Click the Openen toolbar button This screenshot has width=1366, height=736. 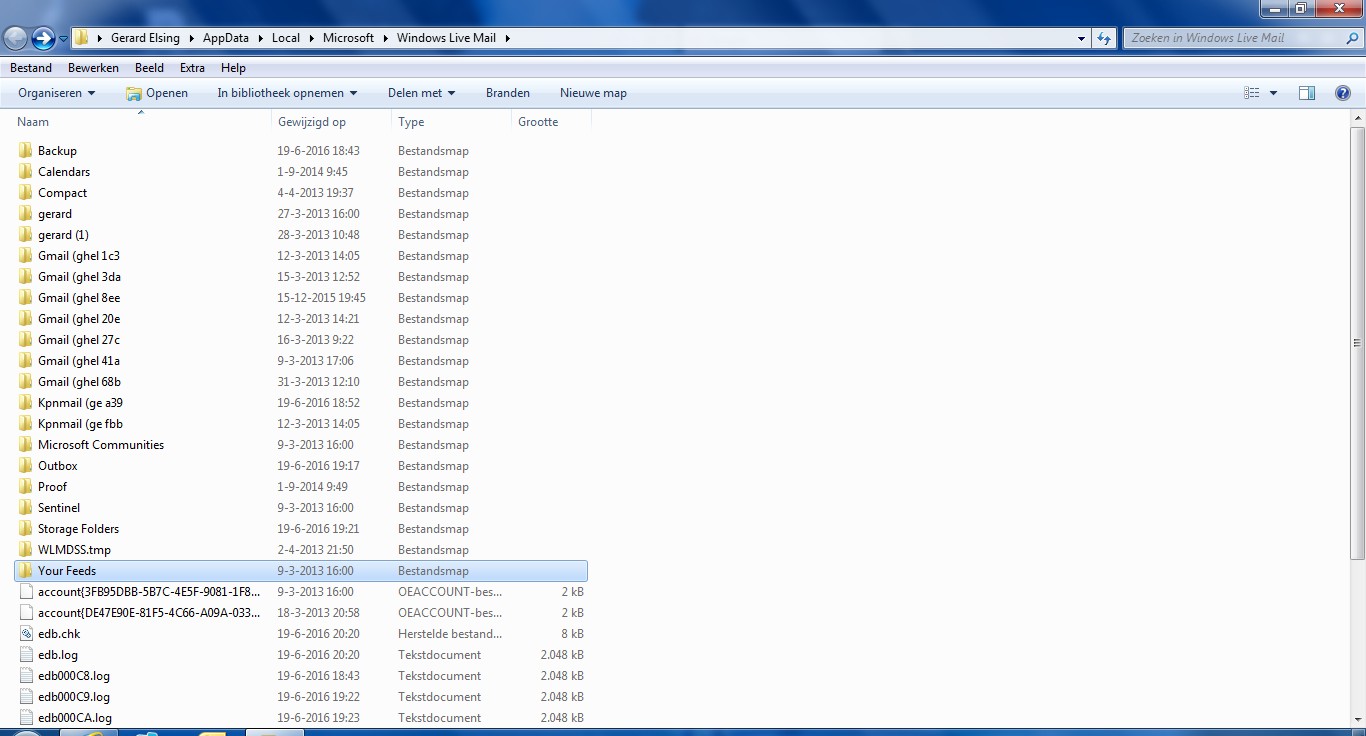(x=157, y=93)
